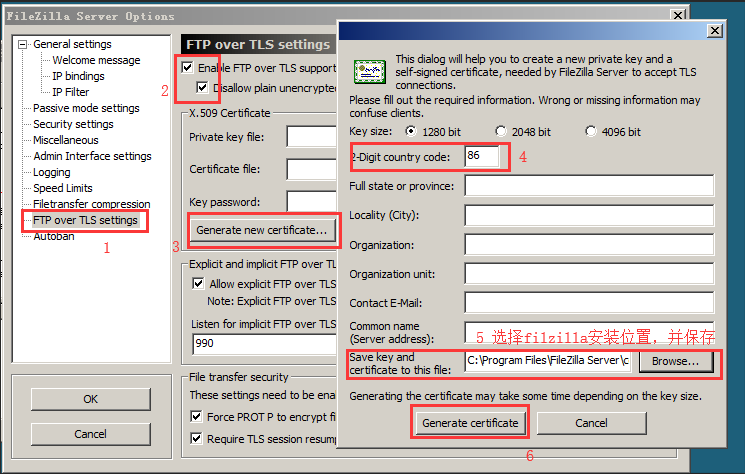This screenshot has width=745, height=474.
Task: Open Filetransfer compression settings
Action: (x=91, y=204)
